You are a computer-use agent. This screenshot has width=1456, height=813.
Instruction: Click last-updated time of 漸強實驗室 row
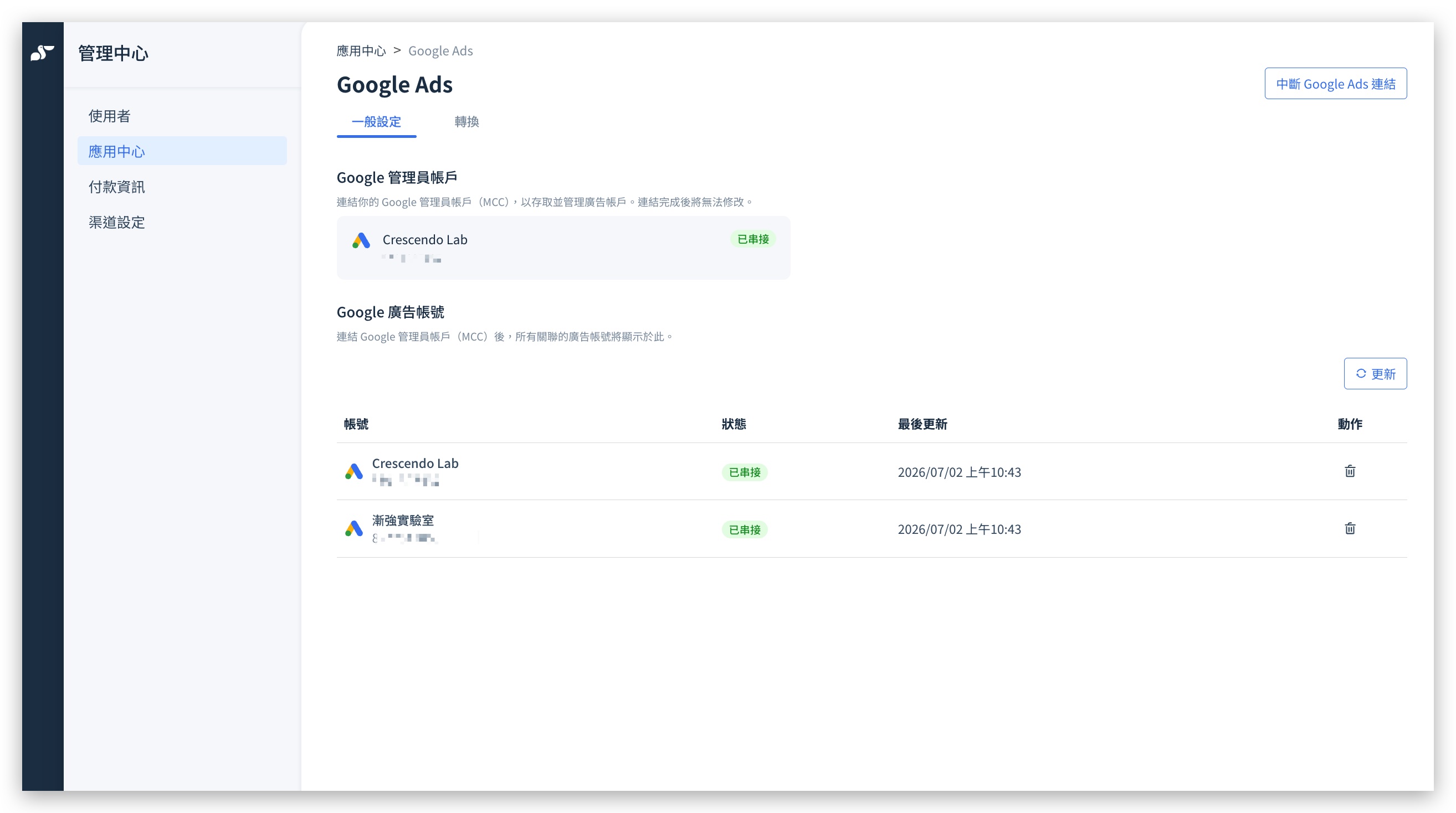tap(959, 529)
